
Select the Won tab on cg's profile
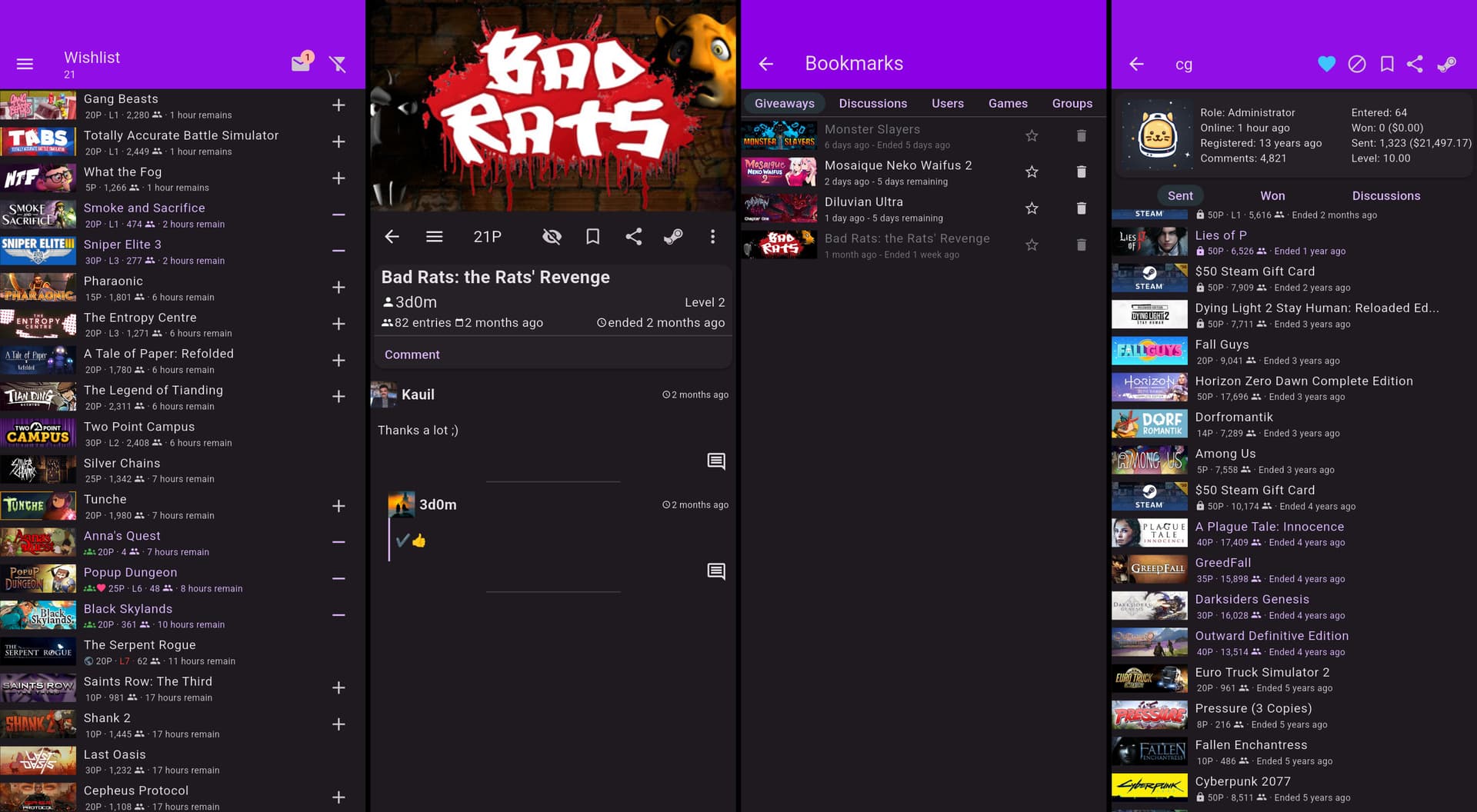1272,196
